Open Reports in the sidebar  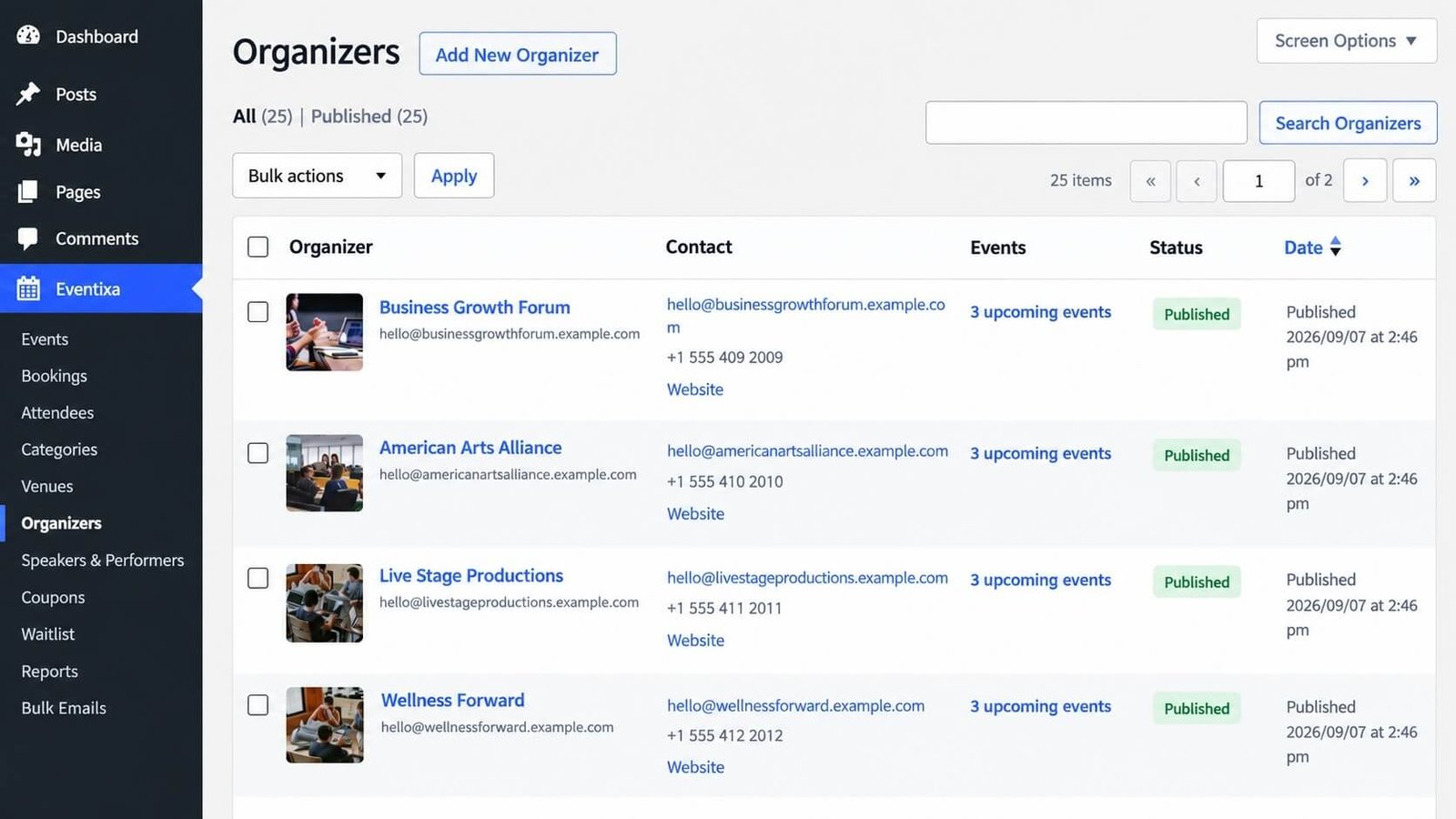pos(50,671)
